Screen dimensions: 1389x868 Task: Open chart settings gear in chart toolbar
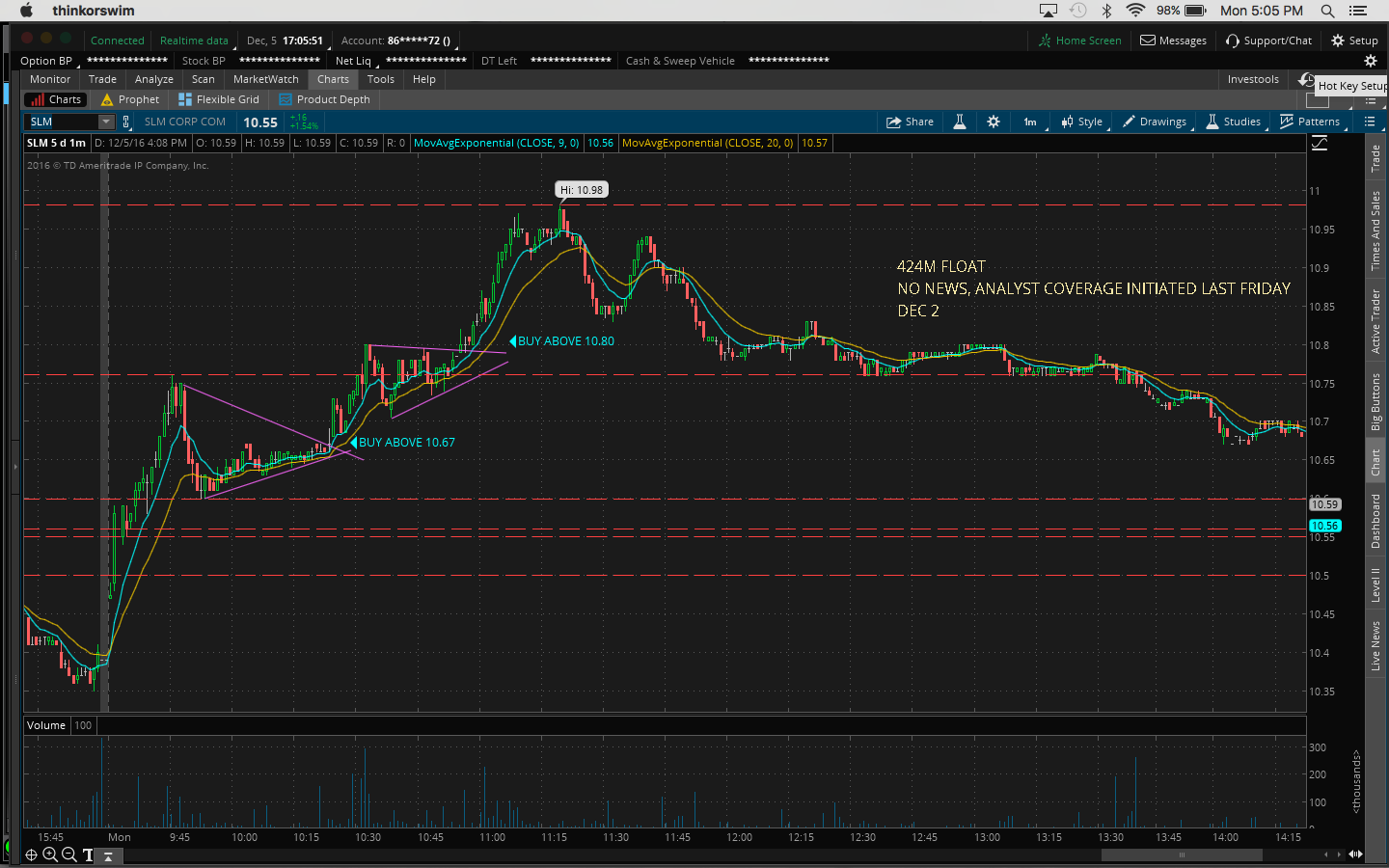[x=994, y=122]
